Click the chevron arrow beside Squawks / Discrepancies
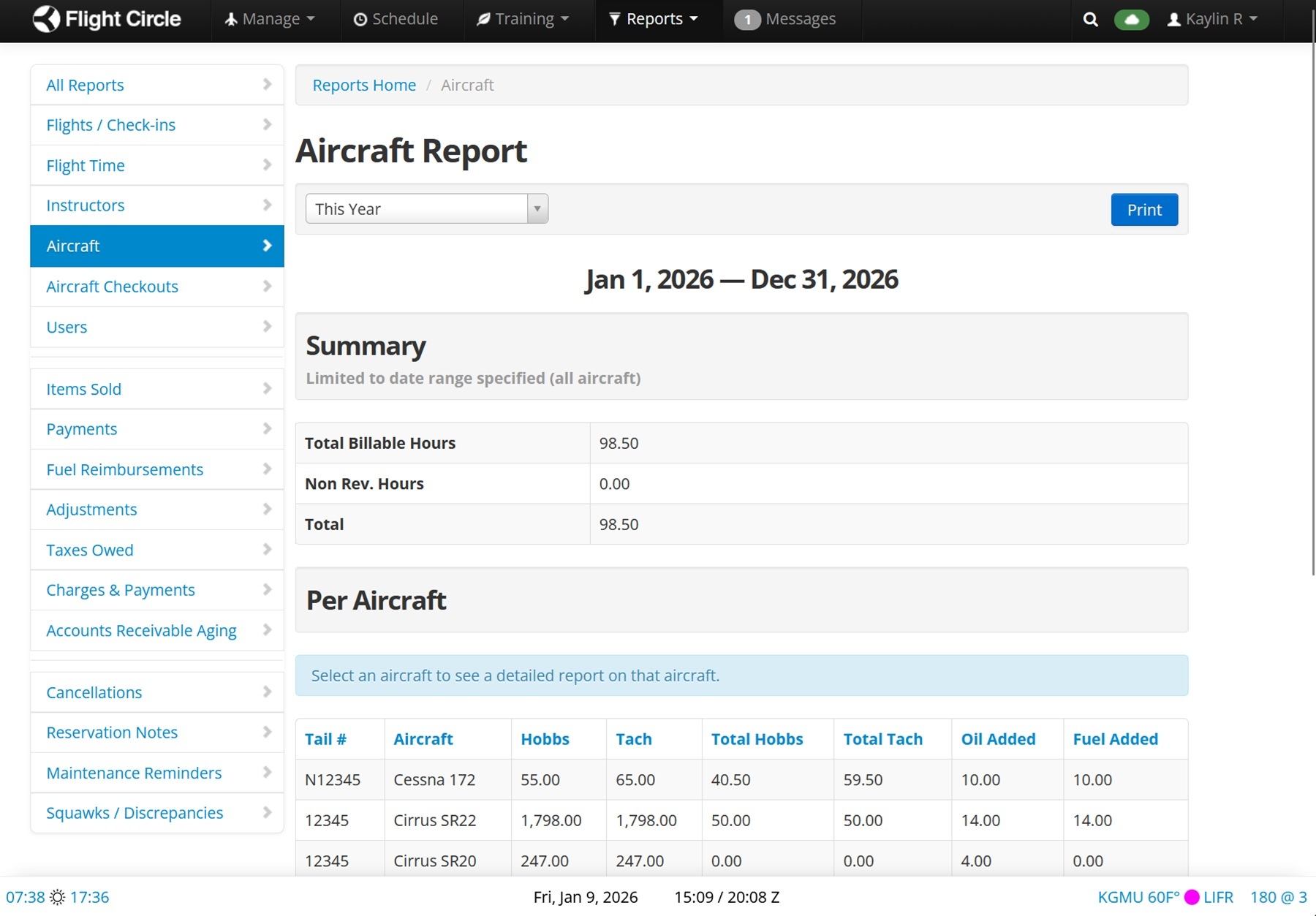Screen dimensions: 1316x916 267,812
